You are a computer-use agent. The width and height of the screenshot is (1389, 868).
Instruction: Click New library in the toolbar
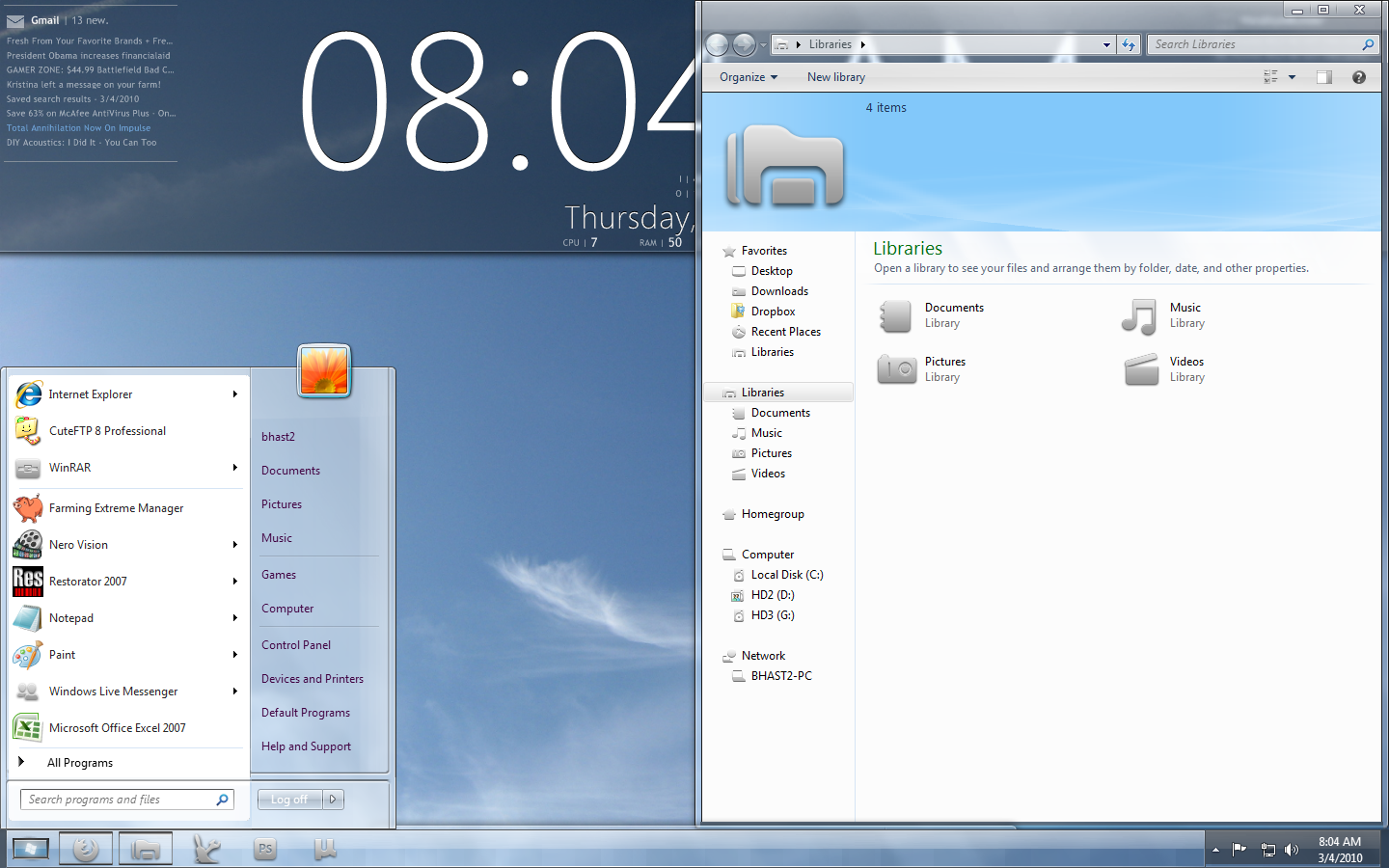tap(836, 77)
